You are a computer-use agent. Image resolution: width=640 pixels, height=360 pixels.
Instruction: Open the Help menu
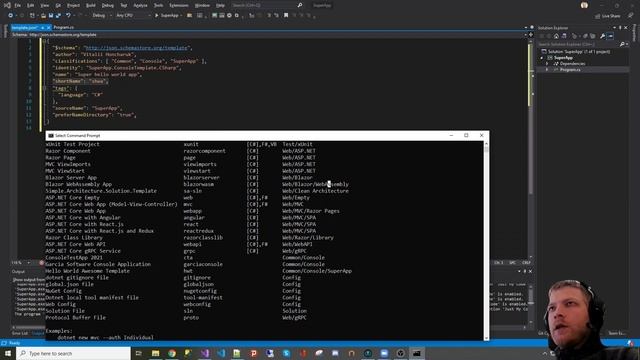coord(220,5)
